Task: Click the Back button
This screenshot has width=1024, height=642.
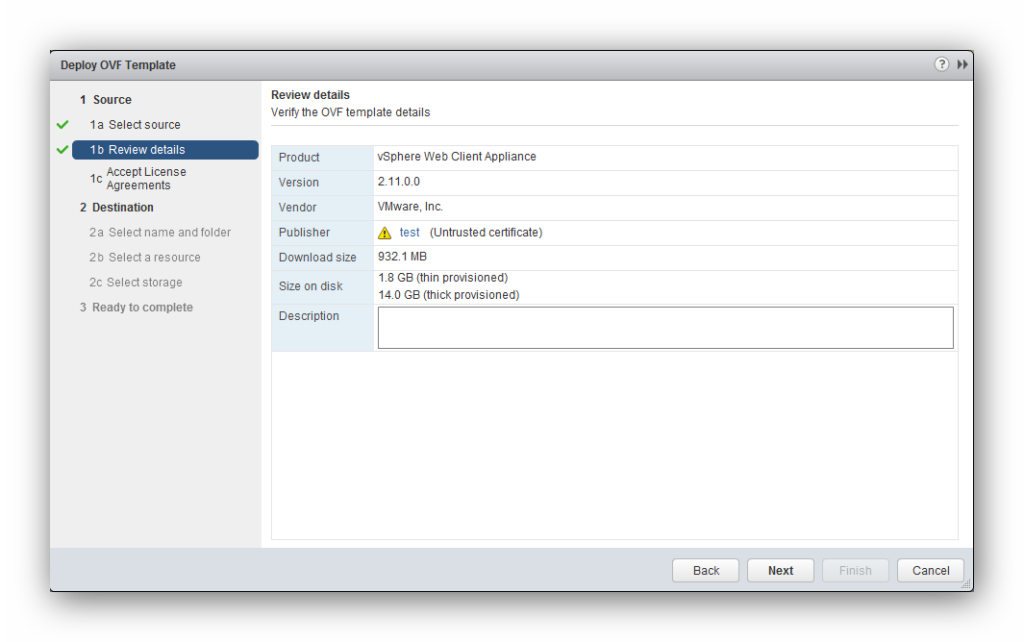Action: (705, 570)
